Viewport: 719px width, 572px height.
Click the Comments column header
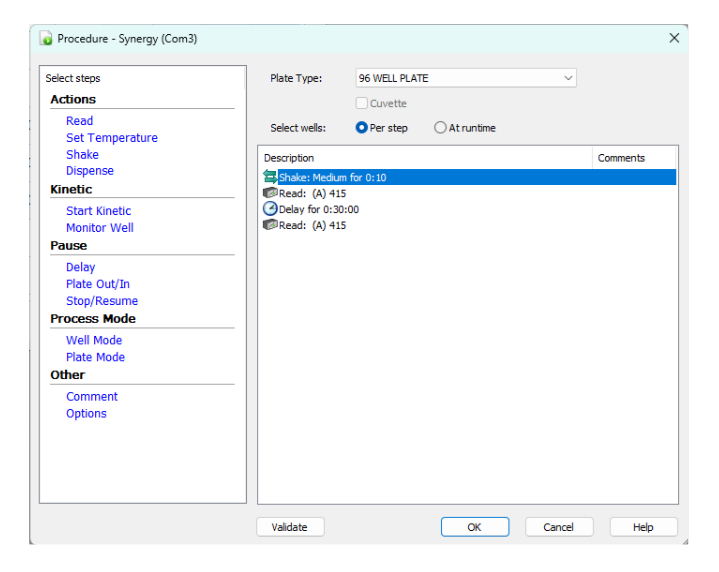634,158
